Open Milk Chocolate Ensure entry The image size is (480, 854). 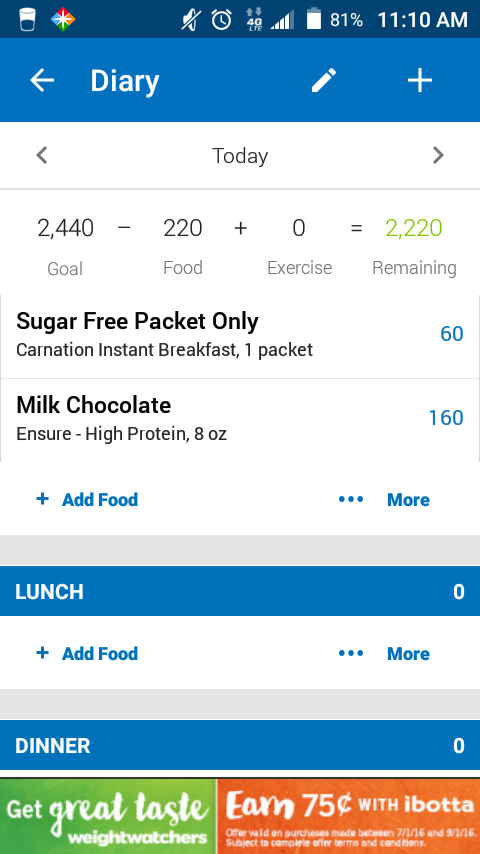tap(240, 420)
